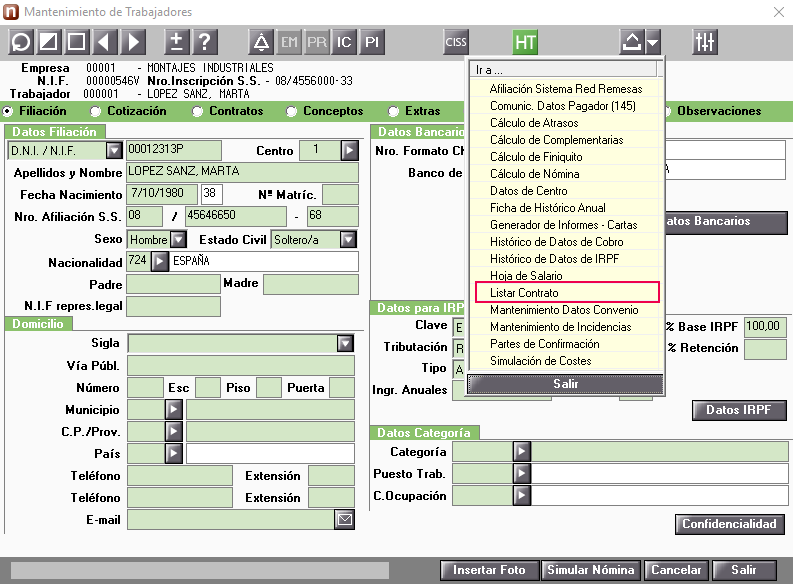Choose 'Listar Contrato' from the Ir a menu
This screenshot has height=584, width=793.
[x=567, y=293]
